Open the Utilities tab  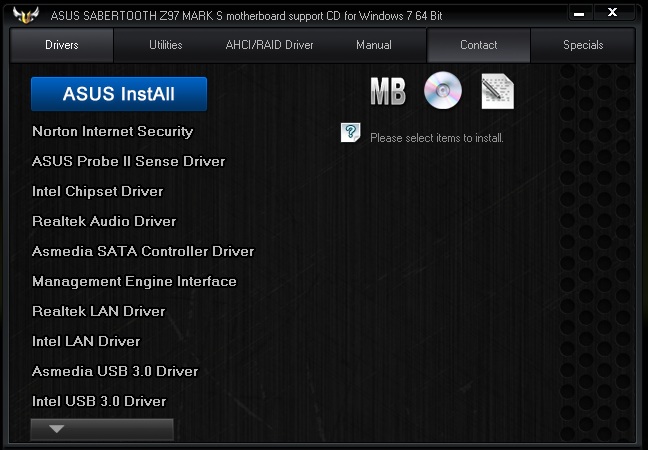point(166,45)
